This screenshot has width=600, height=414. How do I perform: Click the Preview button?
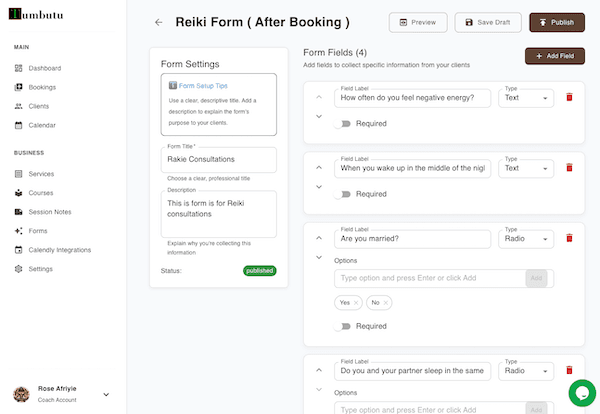point(418,22)
